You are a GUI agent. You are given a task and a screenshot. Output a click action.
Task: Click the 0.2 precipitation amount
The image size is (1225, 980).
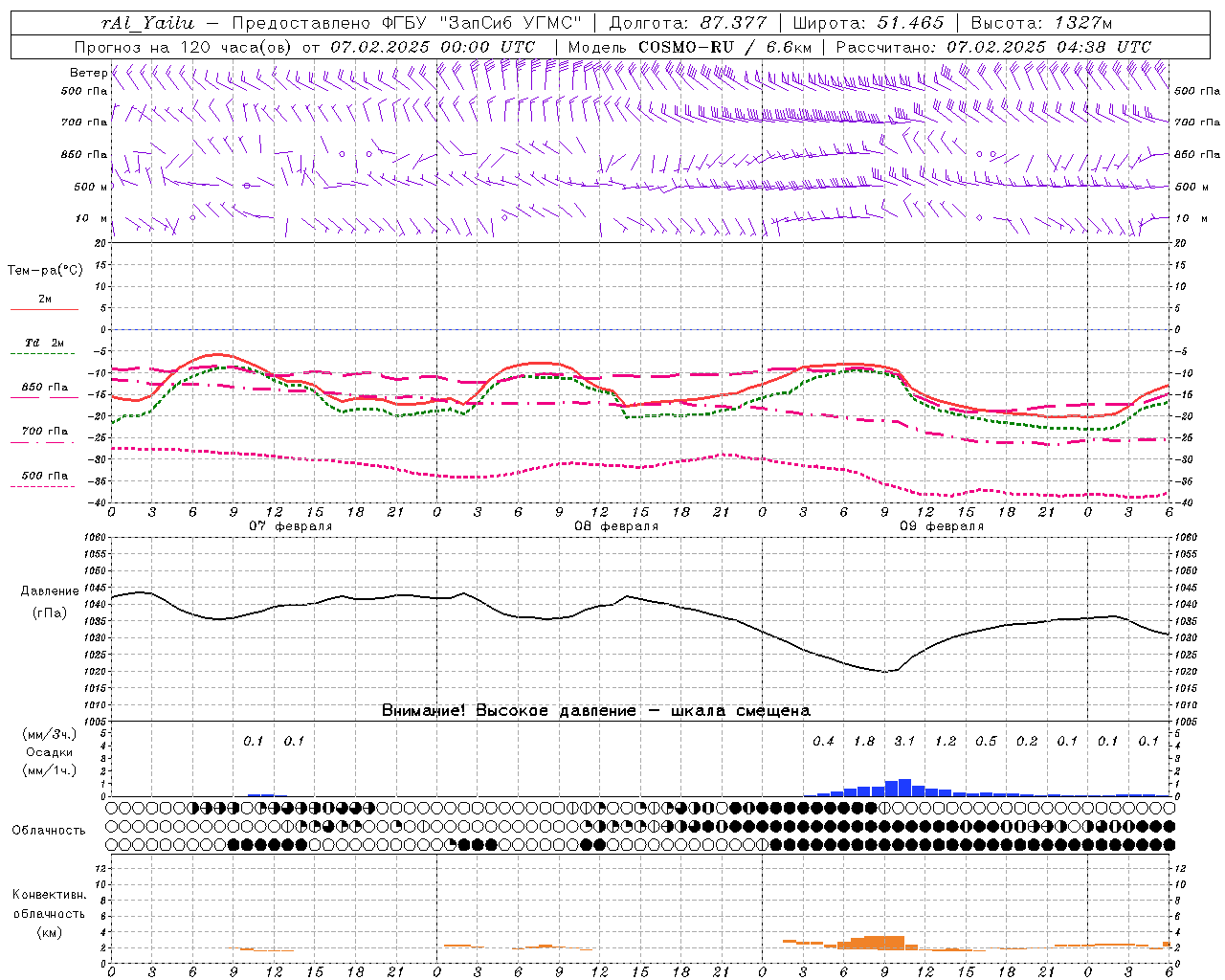(1026, 741)
